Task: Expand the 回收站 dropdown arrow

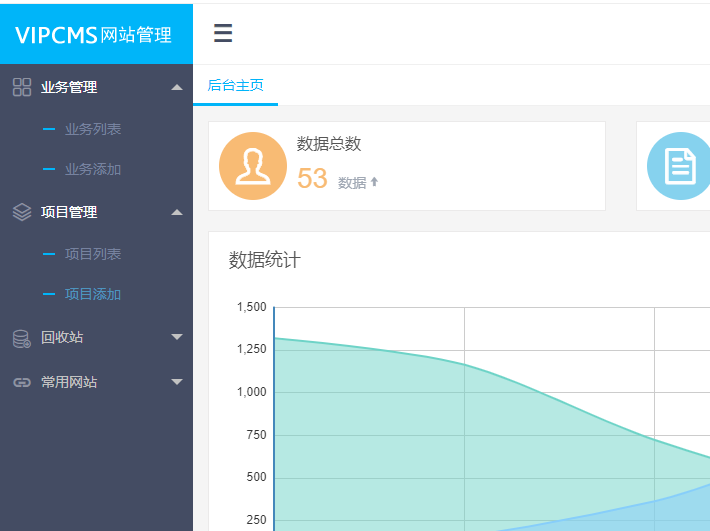Action: point(177,337)
